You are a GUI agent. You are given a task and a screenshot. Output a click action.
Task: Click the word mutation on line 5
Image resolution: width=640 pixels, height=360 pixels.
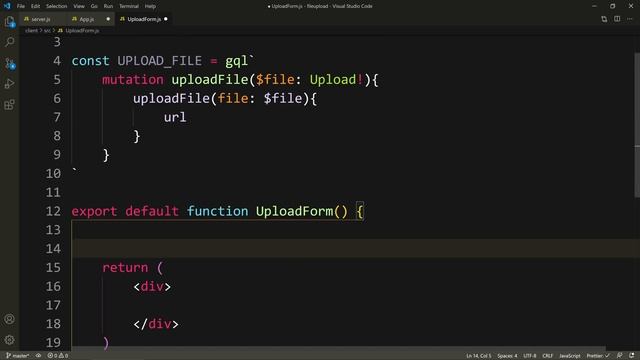coord(133,80)
